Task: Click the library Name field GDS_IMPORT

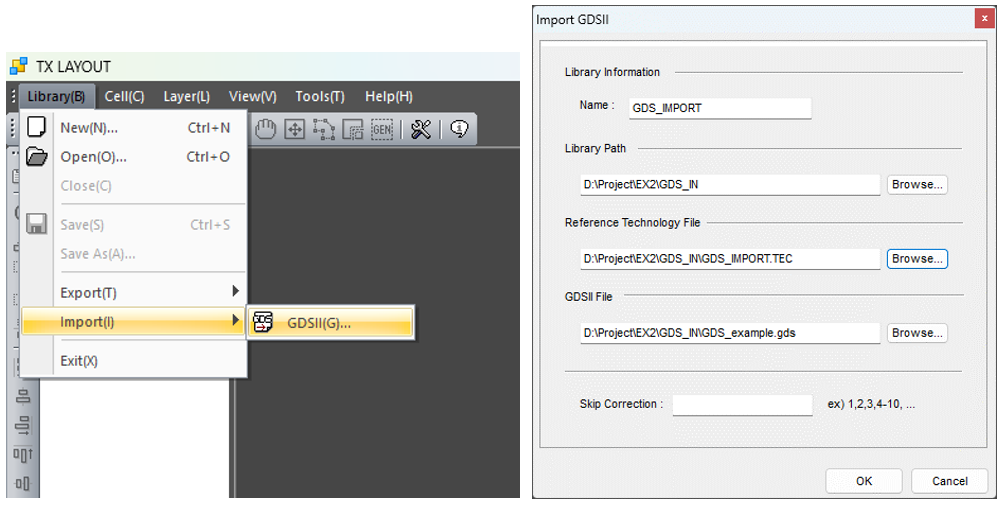Action: coord(719,108)
